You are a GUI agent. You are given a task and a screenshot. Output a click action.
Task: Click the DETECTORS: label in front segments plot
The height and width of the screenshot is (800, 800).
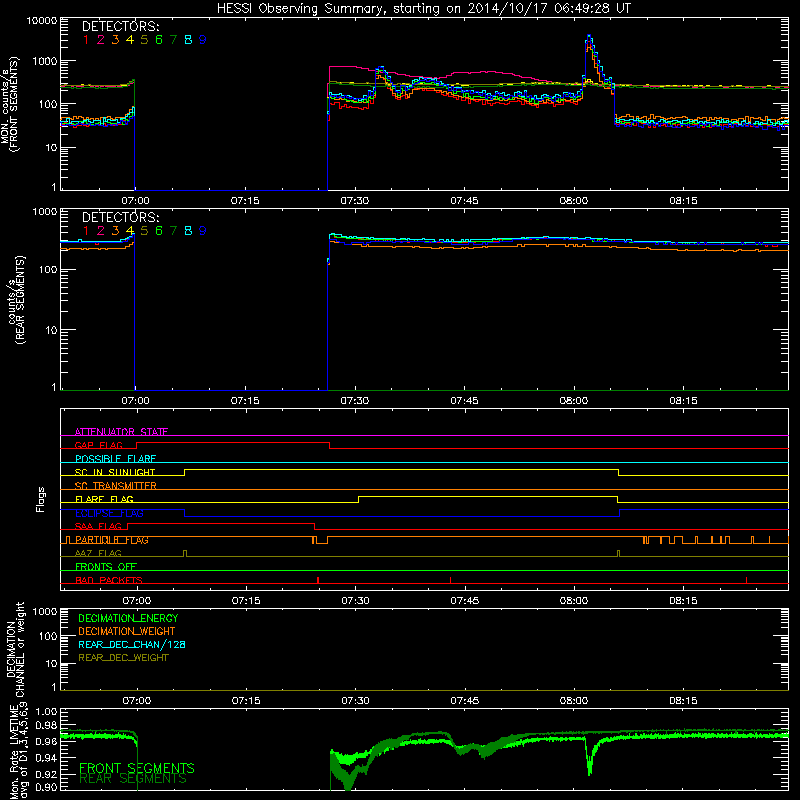[121, 26]
